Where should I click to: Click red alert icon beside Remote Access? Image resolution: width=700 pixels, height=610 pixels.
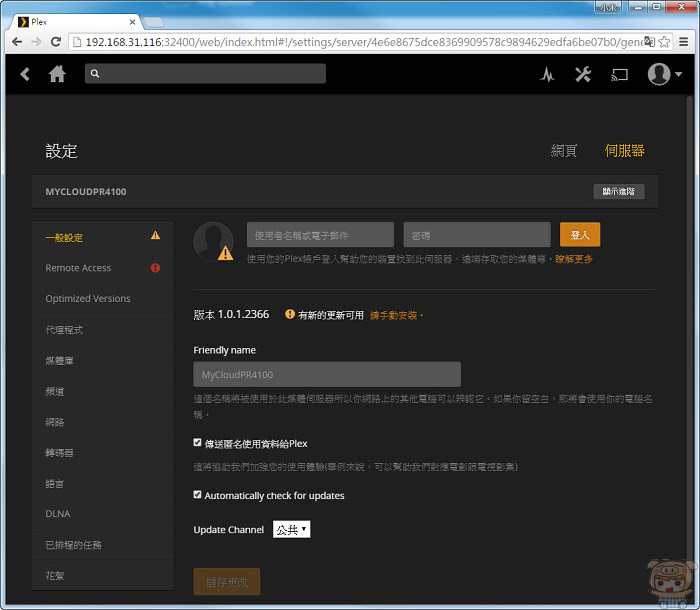155,268
